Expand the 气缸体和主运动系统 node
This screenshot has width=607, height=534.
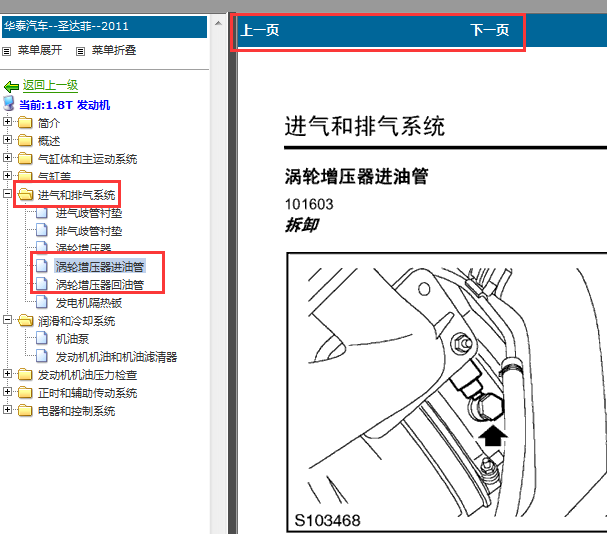click(7, 158)
